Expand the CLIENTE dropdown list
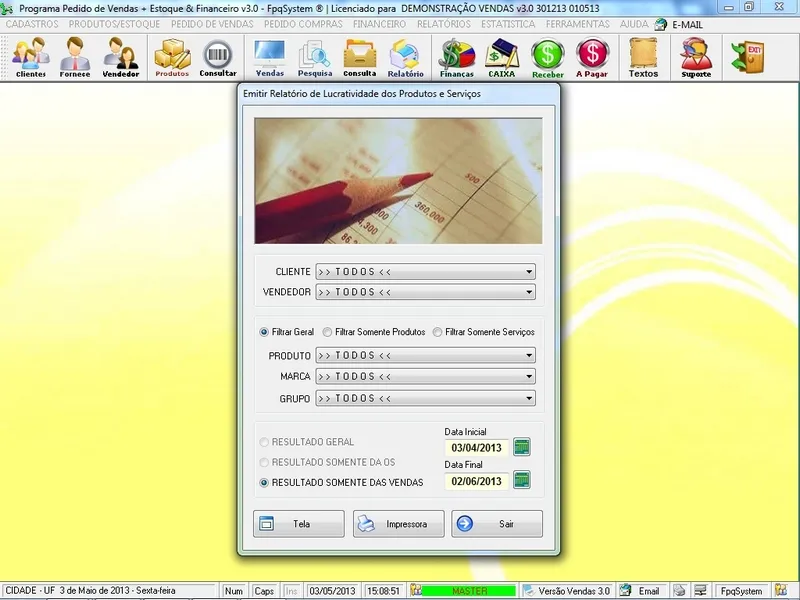 (x=528, y=271)
